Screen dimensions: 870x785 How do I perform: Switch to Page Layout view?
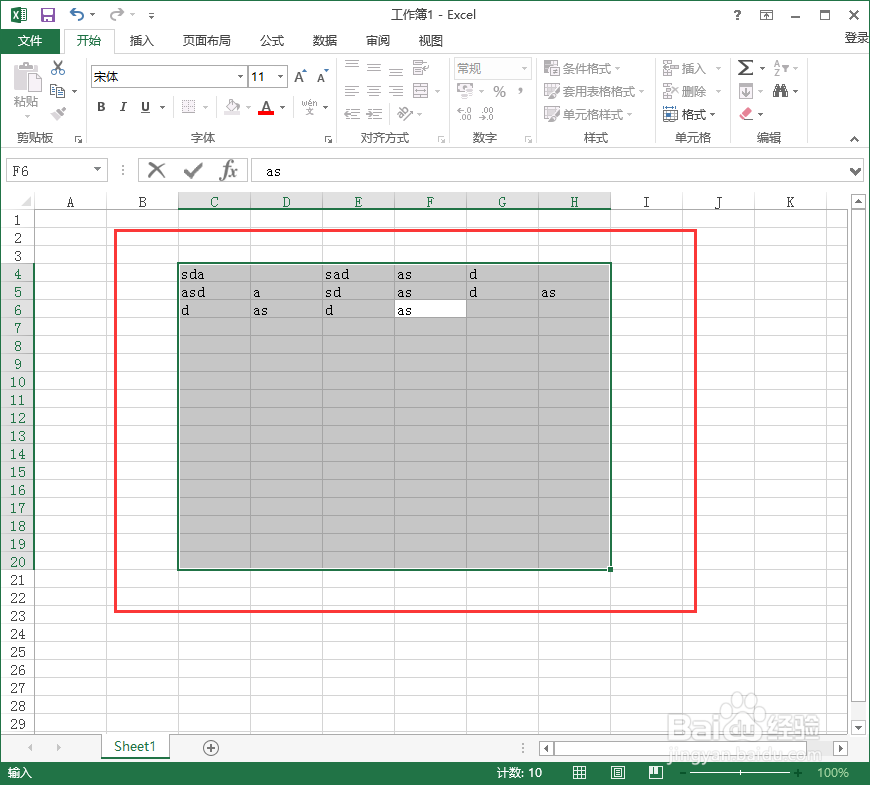(617, 772)
